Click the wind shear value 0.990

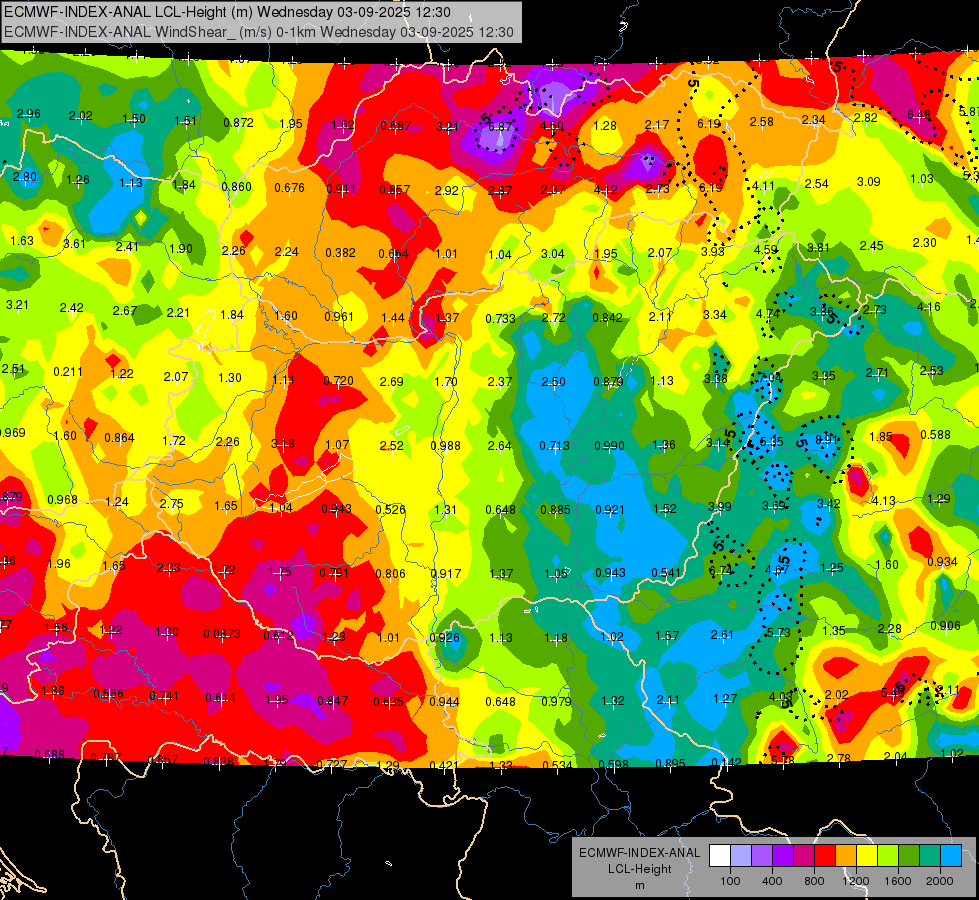click(x=609, y=445)
